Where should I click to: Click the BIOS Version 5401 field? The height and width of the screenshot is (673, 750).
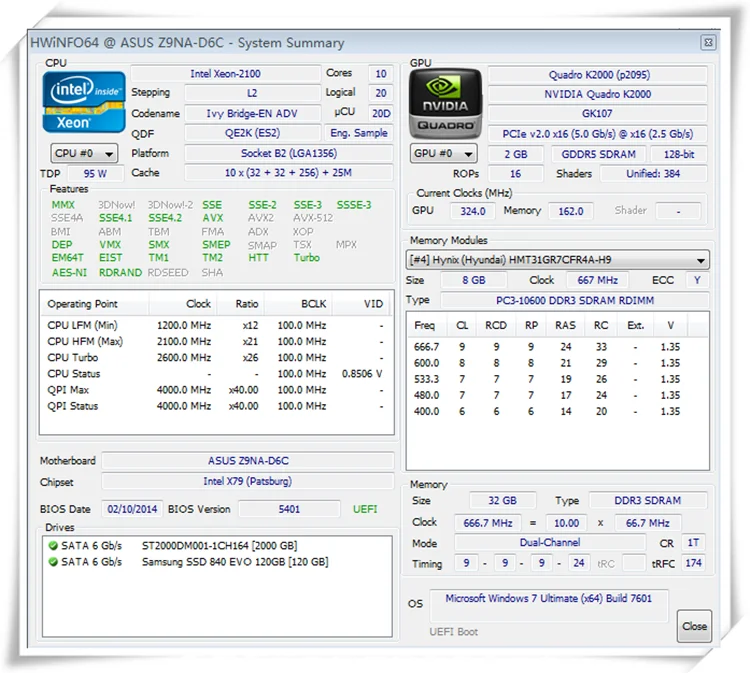pos(289,509)
